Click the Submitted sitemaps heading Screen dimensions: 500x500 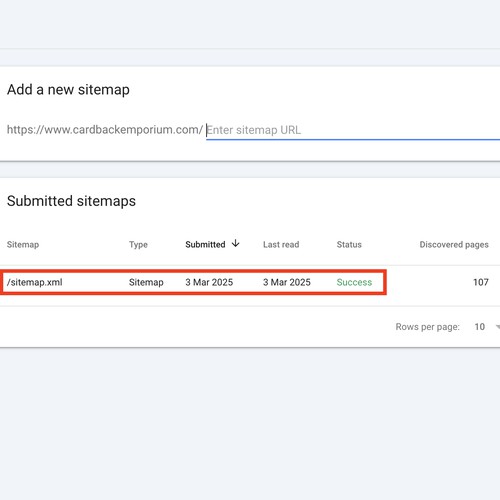click(x=71, y=201)
